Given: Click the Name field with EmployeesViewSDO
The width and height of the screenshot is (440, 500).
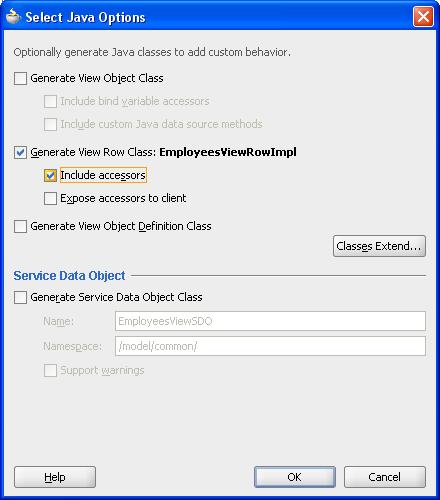Looking at the screenshot, I should (x=270, y=321).
